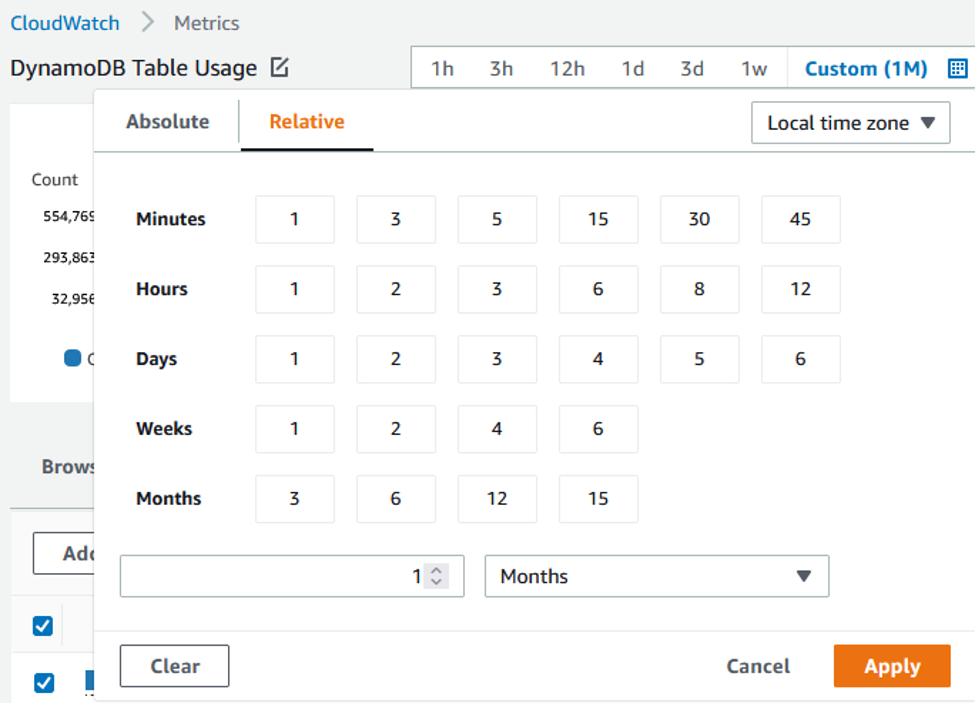
Task: Toggle the bottom metric checkbox in the list
Action: pyautogui.click(x=42, y=683)
